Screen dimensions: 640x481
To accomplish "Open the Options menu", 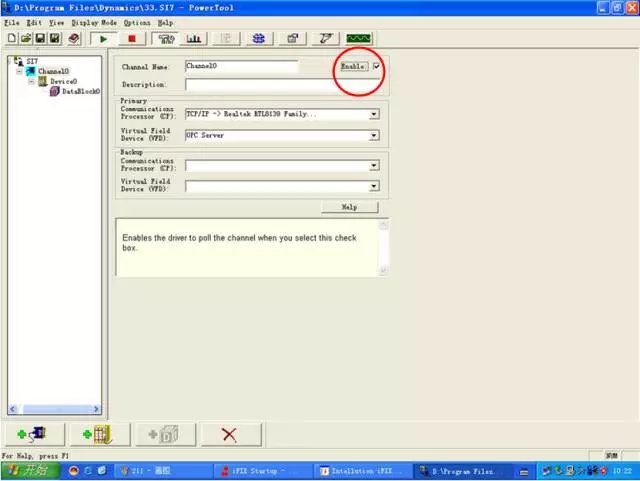I will (x=137, y=22).
